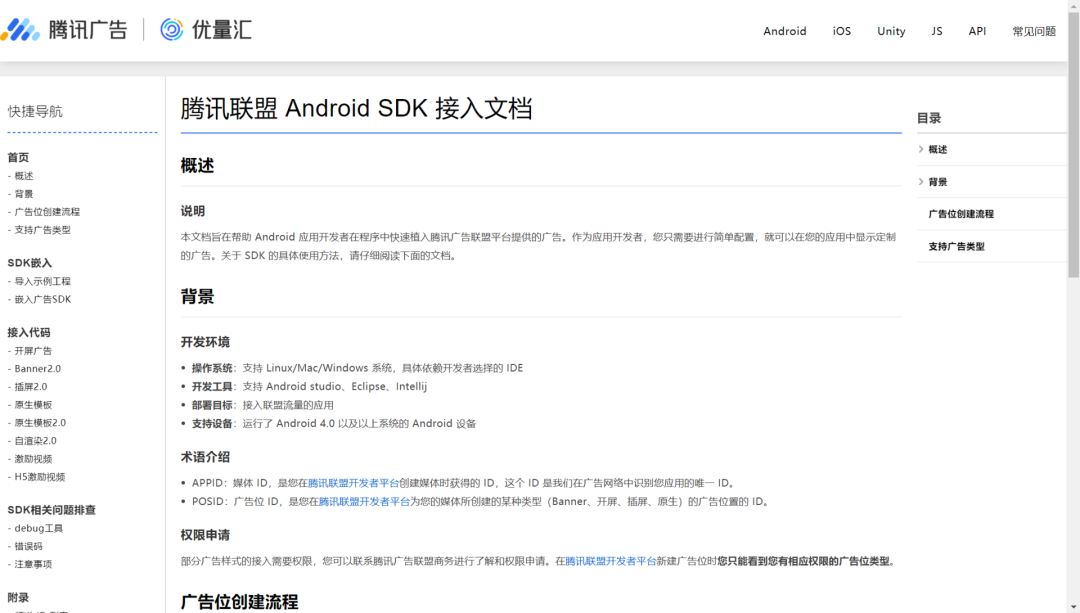Select 广告位创建流程 in the 快捷导航 sidebar
The image size is (1080, 613).
pos(47,212)
